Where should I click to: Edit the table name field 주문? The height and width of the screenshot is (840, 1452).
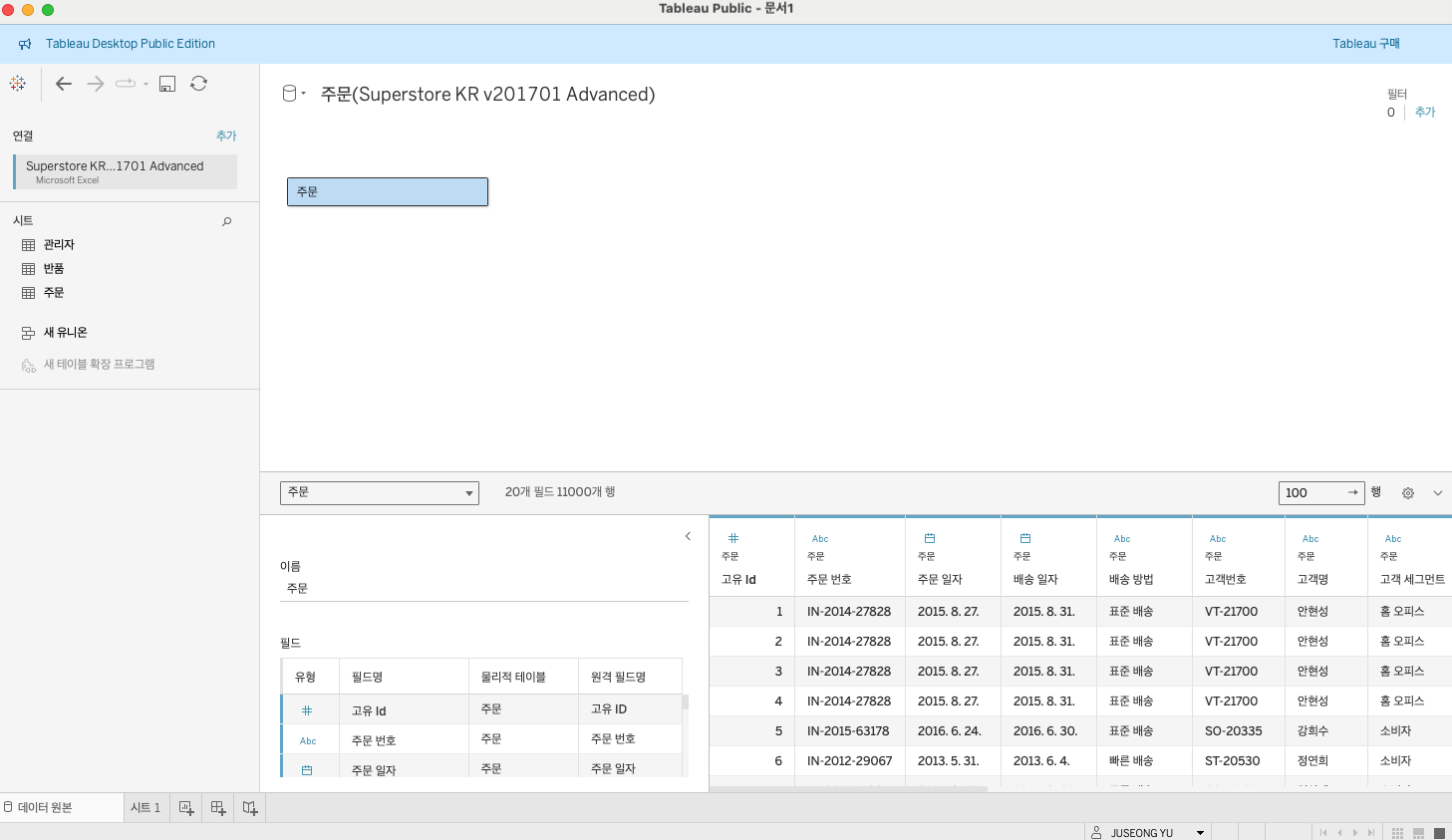coord(484,589)
